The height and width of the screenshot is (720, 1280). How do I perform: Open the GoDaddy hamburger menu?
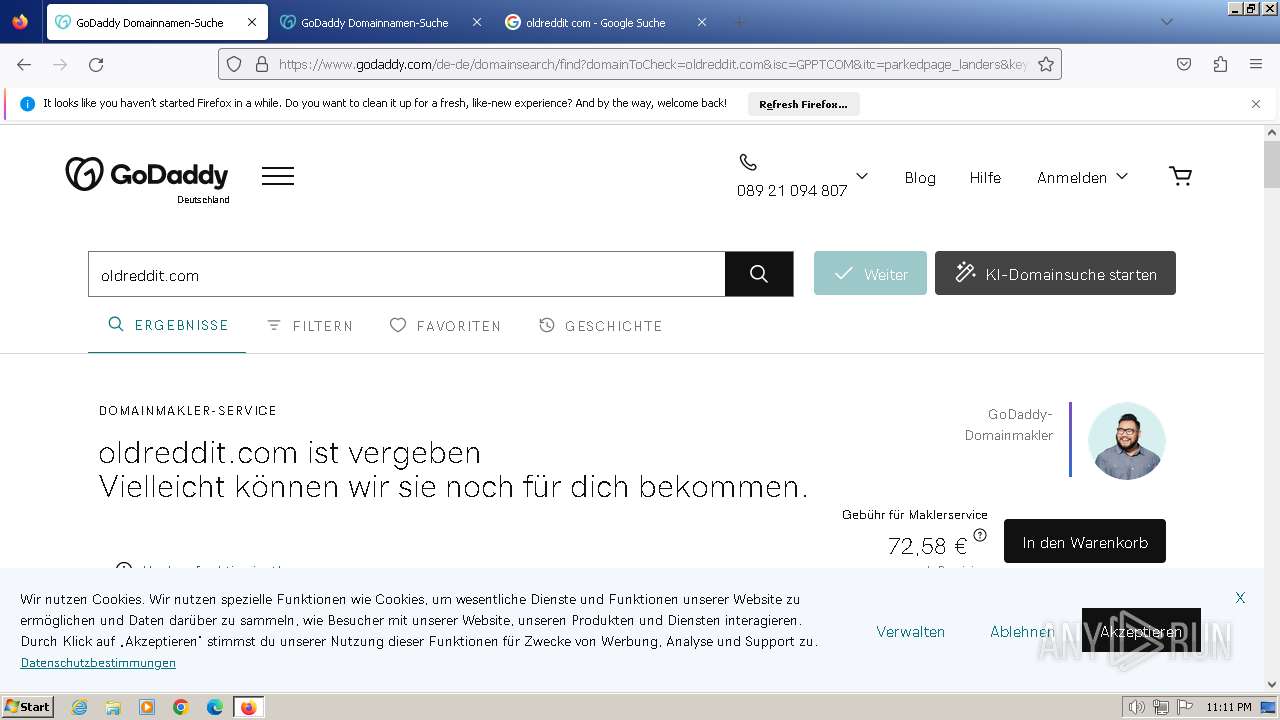click(278, 176)
